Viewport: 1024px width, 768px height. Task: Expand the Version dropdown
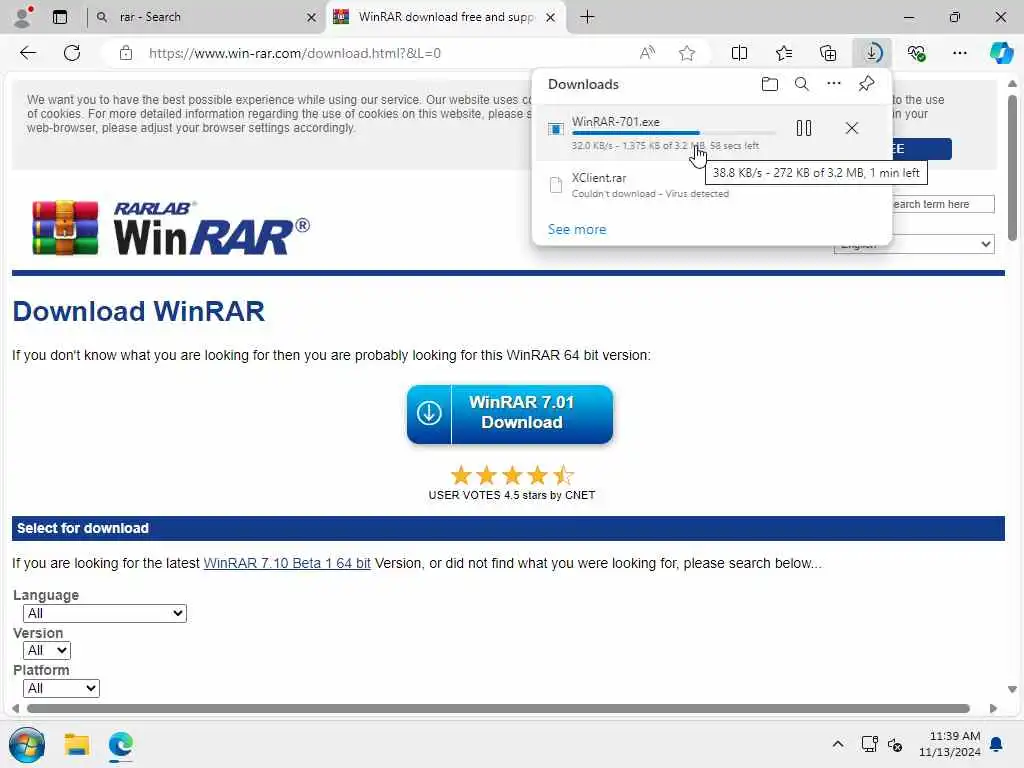click(46, 650)
